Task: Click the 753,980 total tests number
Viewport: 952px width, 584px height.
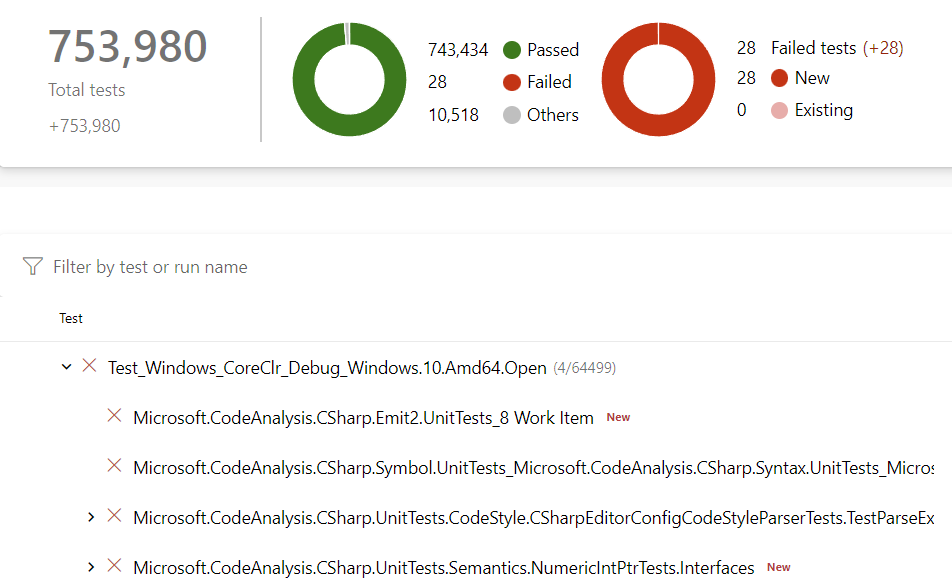Action: (128, 47)
